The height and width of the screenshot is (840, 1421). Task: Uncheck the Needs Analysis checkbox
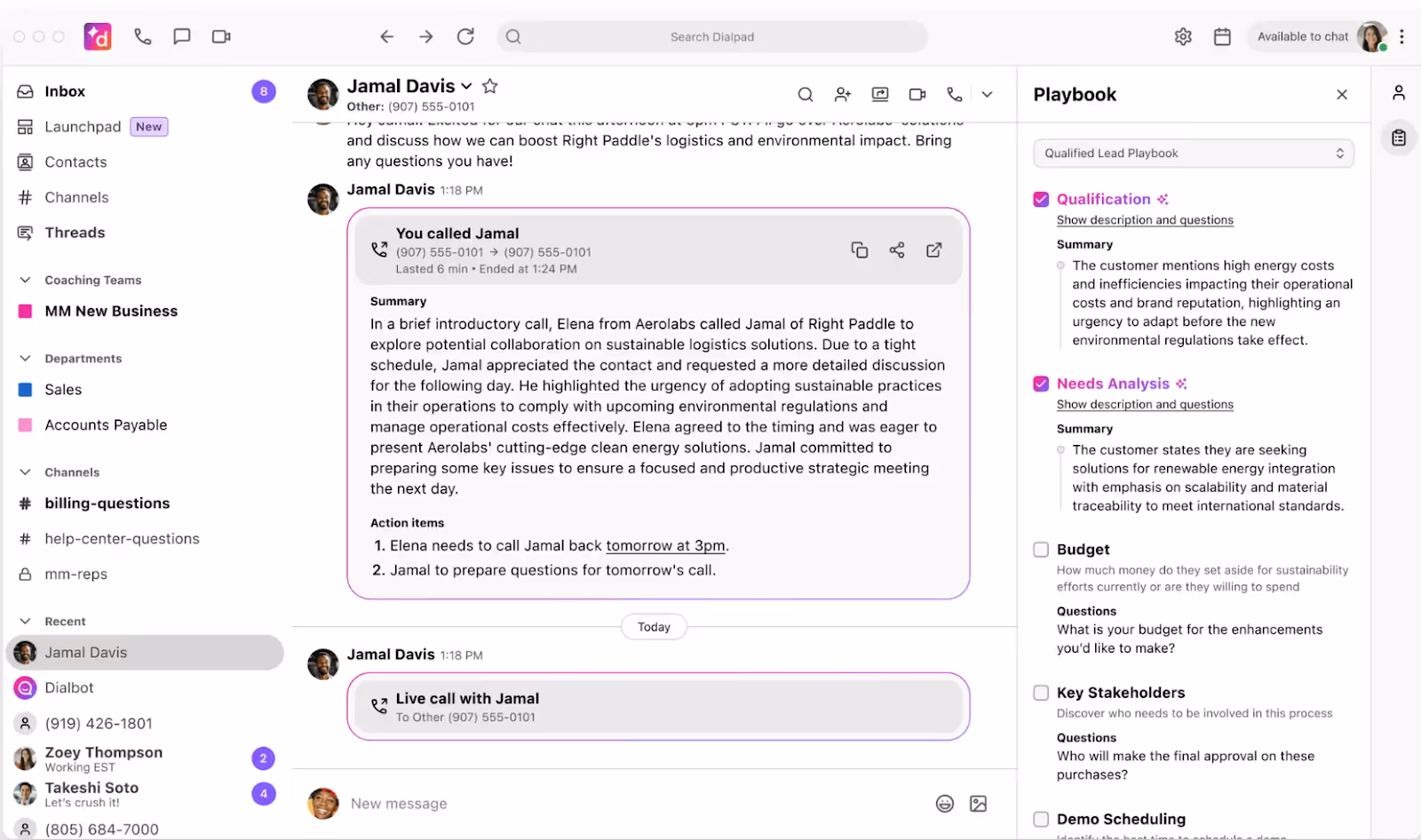[x=1041, y=384]
